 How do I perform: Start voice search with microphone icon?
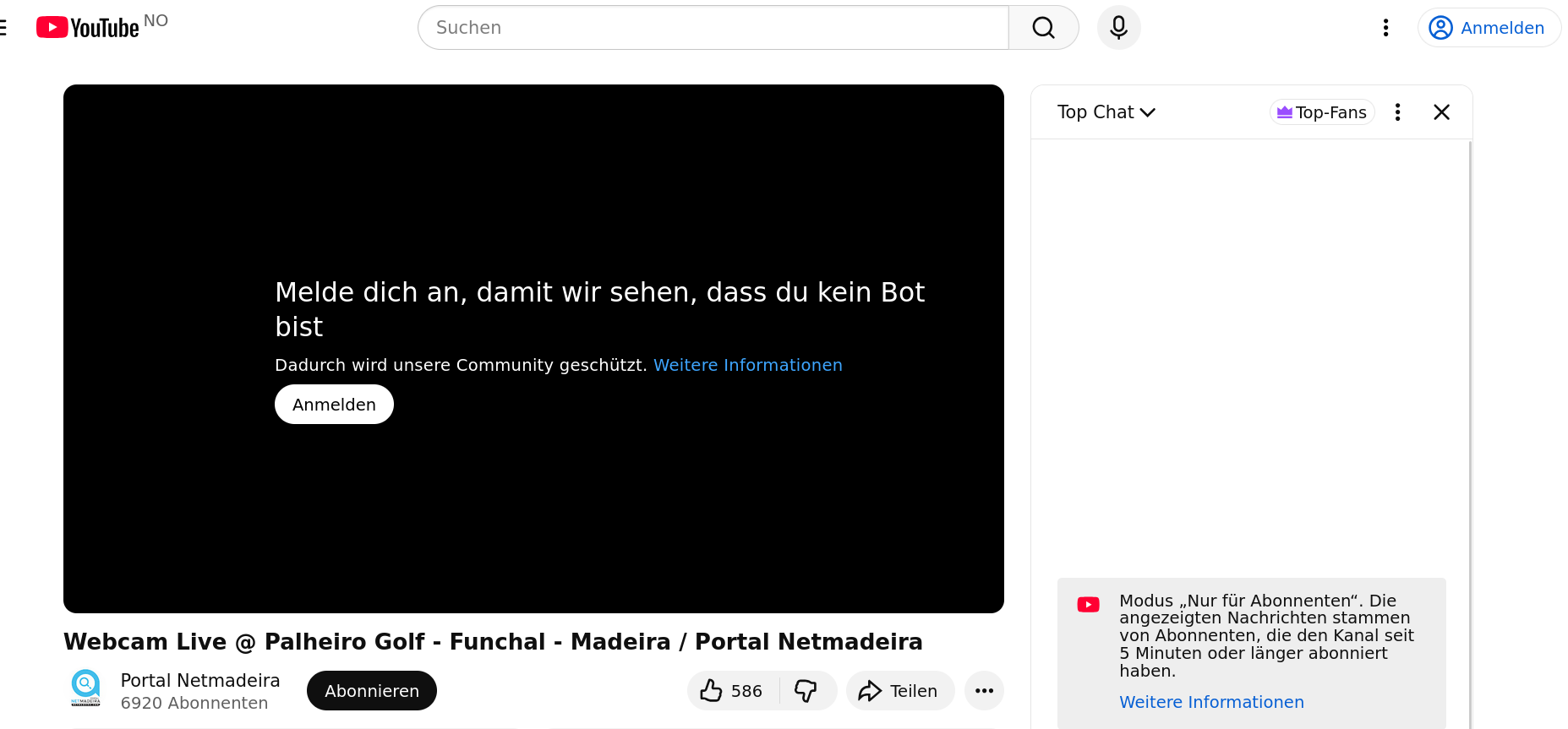click(1119, 28)
